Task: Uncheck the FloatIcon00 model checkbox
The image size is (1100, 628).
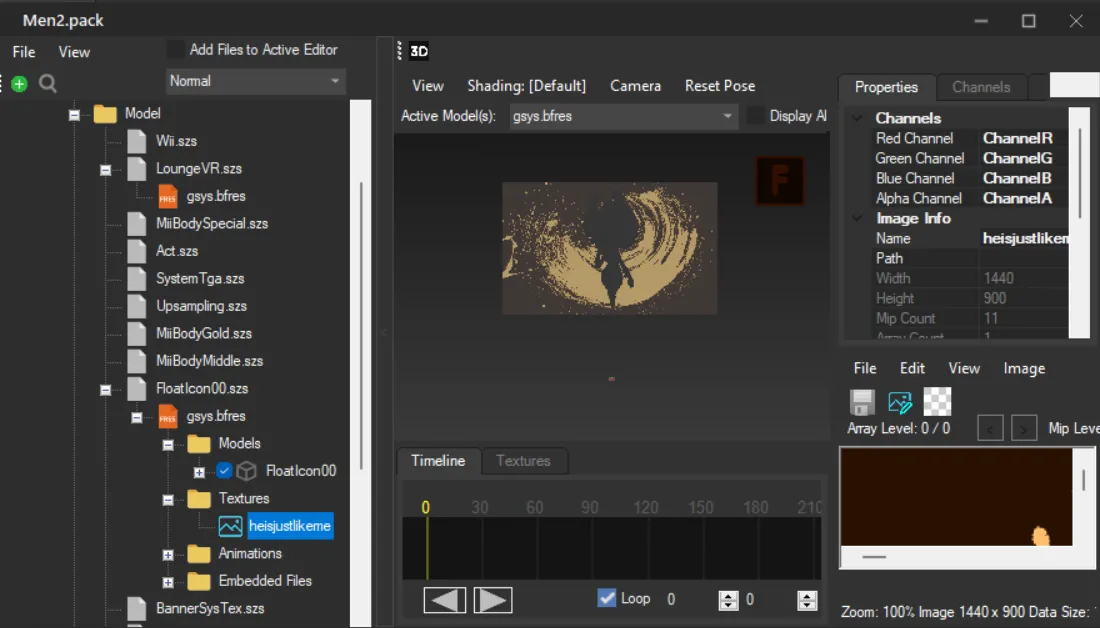Action: (224, 471)
